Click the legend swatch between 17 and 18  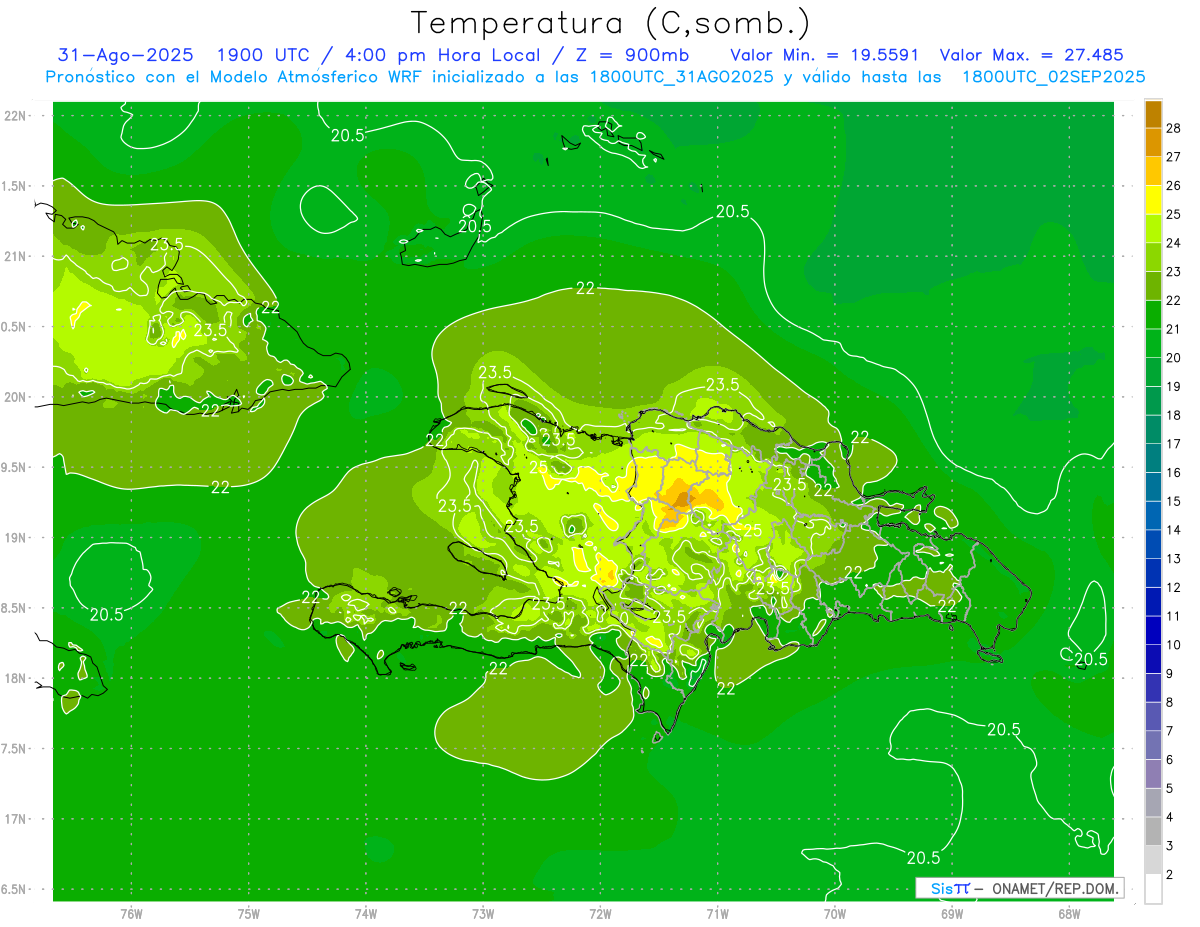click(1153, 430)
